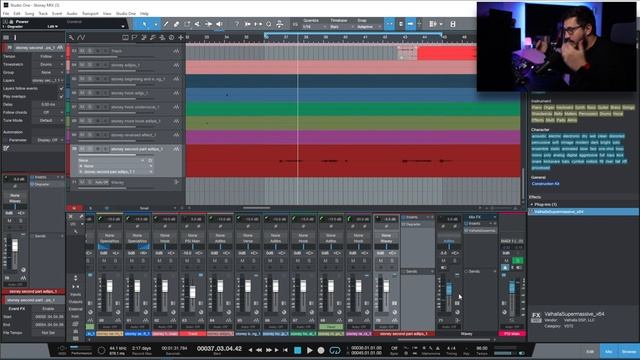The width and height of the screenshot is (640, 360).
Task: Toggle the inspector 'i' icon
Action: [x=16, y=37]
